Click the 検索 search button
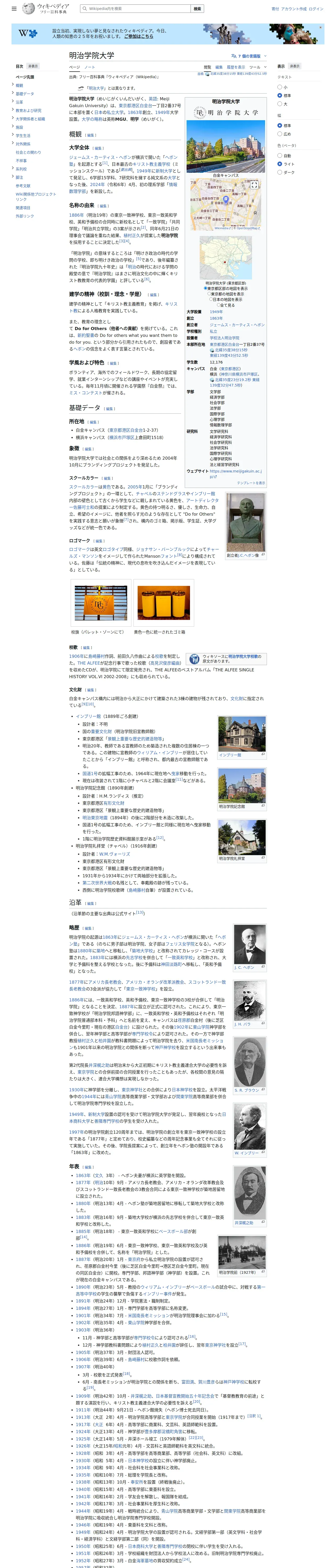The image size is (336, 1568). (x=197, y=9)
